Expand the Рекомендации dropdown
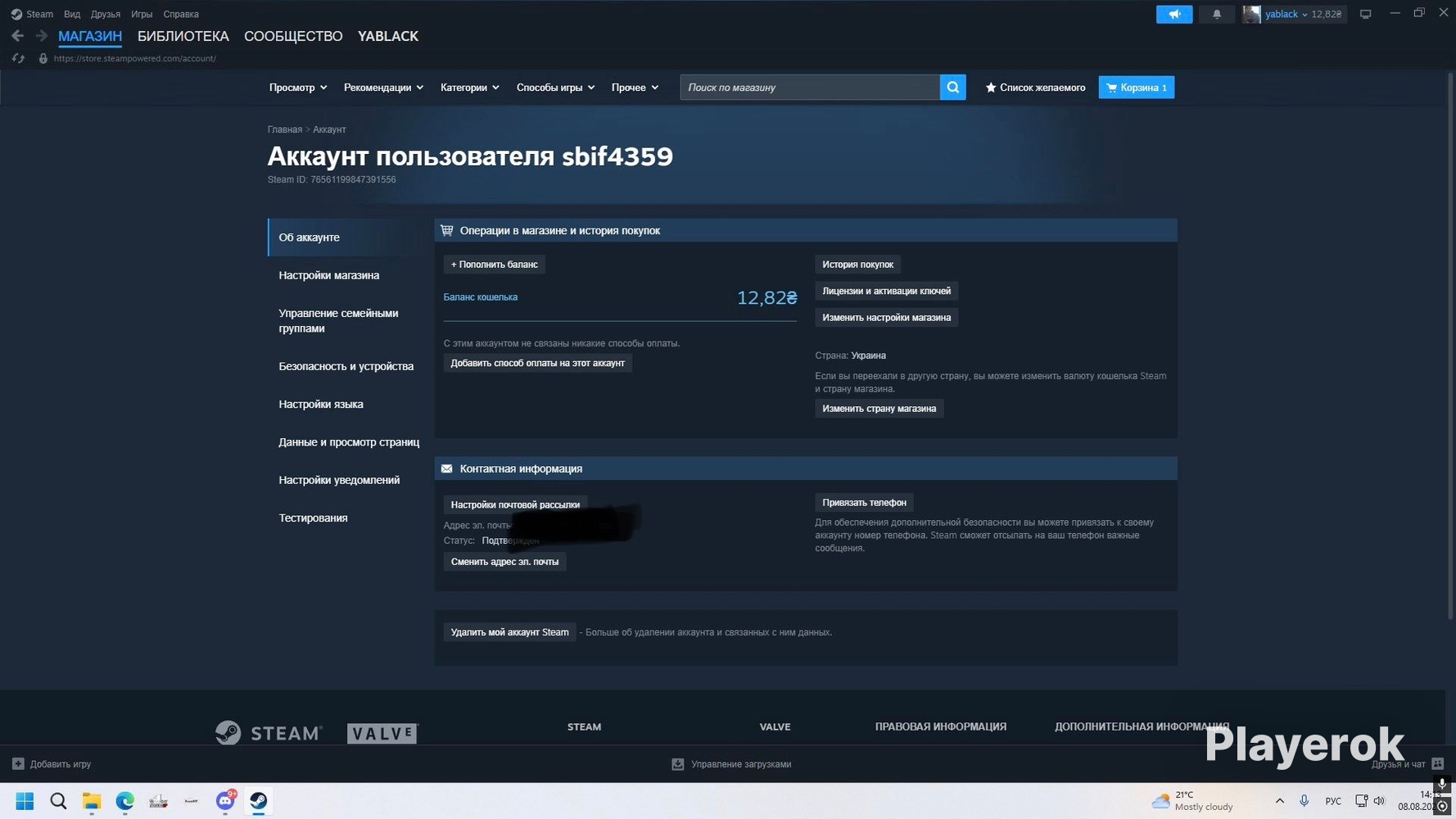The height and width of the screenshot is (819, 1456). 383,88
